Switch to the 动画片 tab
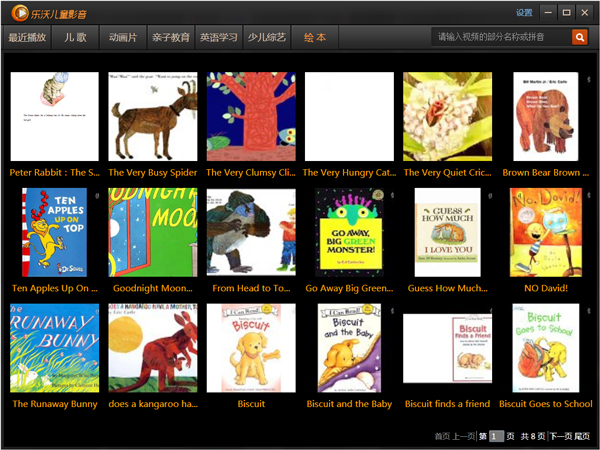 tap(123, 37)
